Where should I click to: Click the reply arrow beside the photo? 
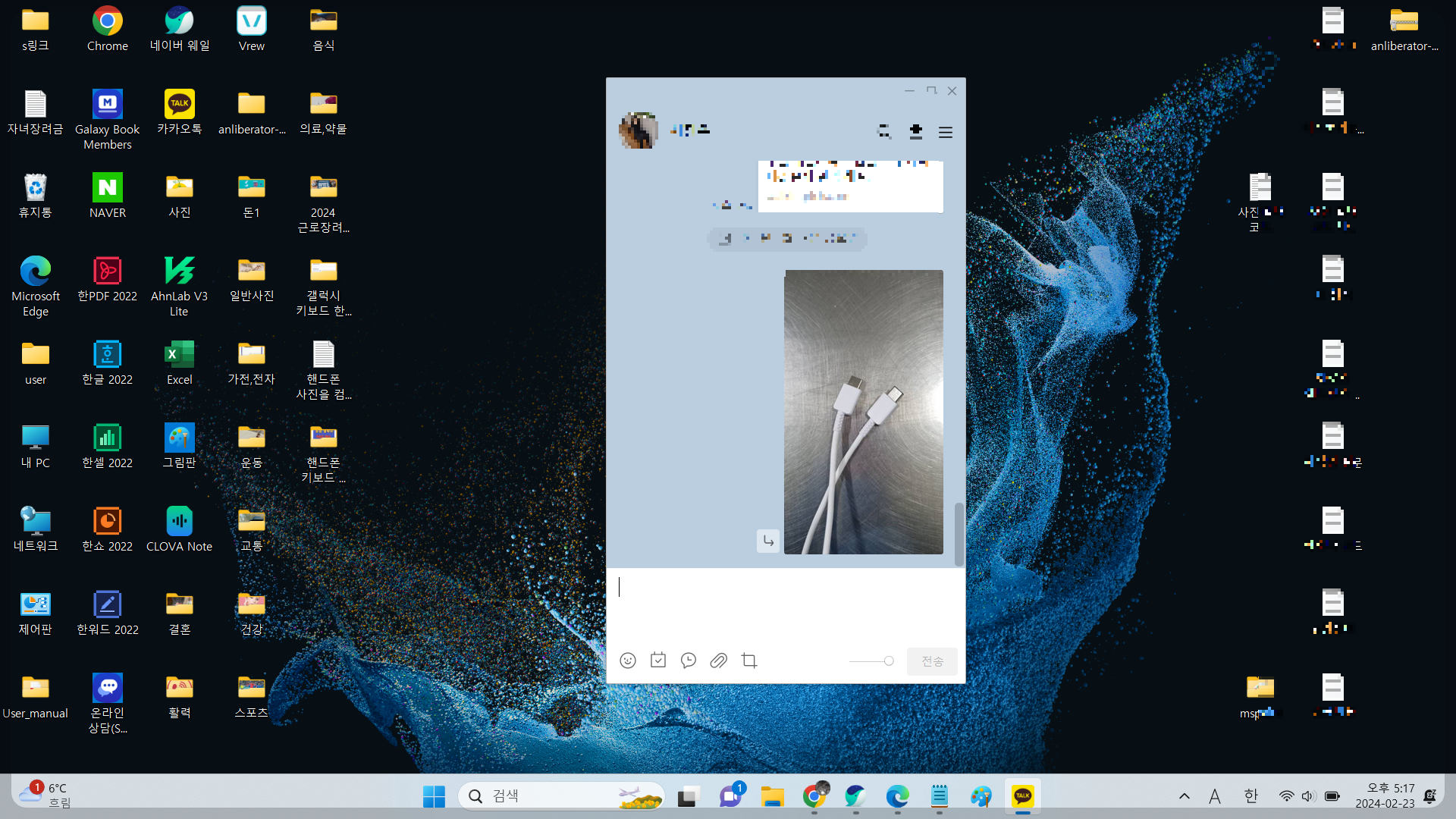pyautogui.click(x=768, y=541)
